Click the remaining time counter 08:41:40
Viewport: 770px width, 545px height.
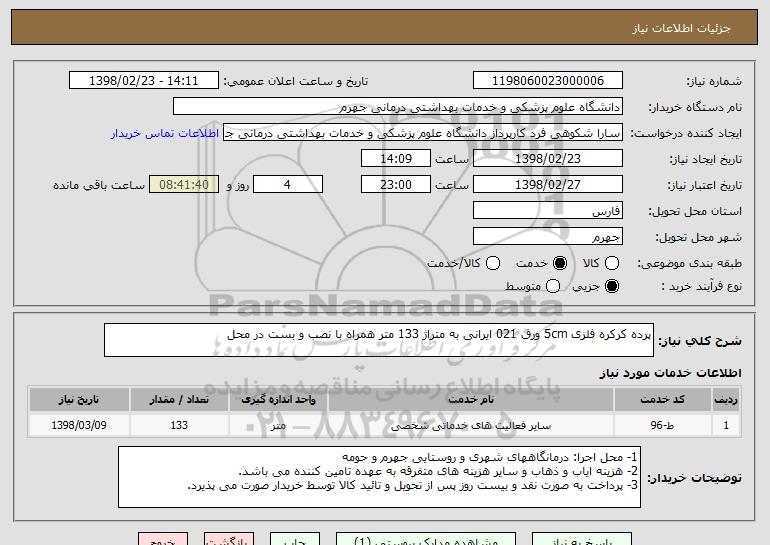(184, 185)
